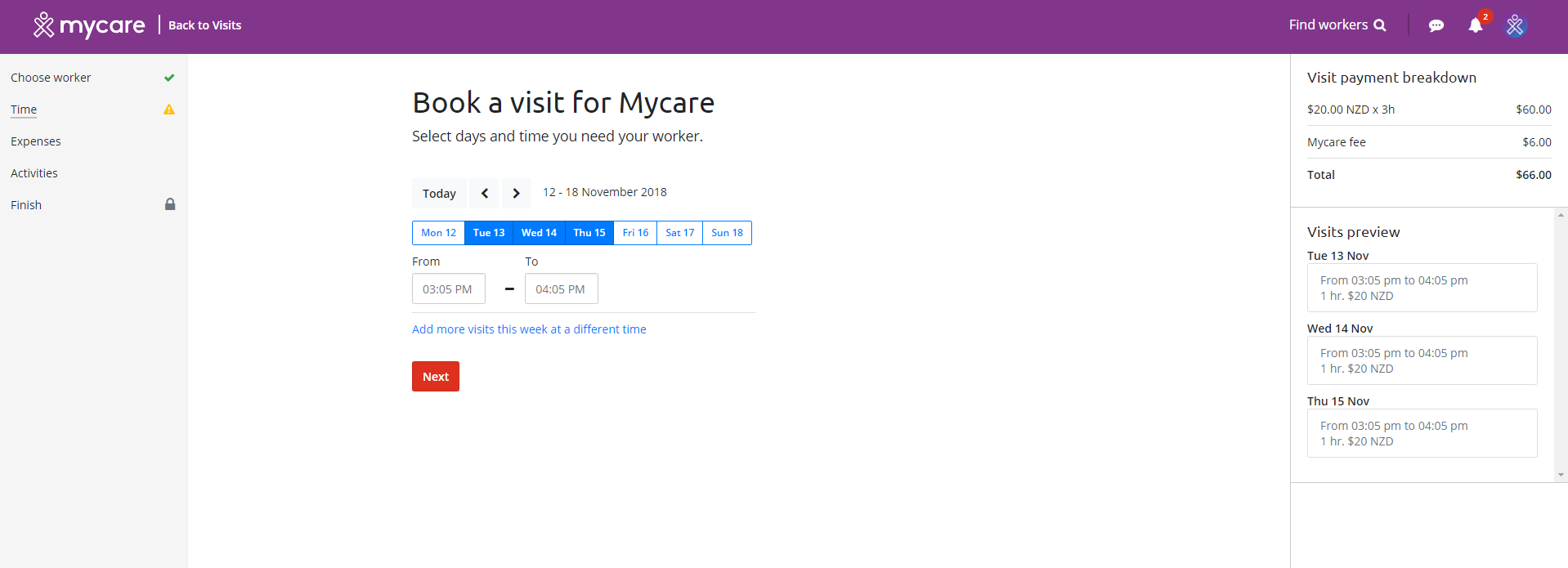Image resolution: width=1568 pixels, height=568 pixels.
Task: Go back via Back to Visits link
Action: (x=204, y=25)
